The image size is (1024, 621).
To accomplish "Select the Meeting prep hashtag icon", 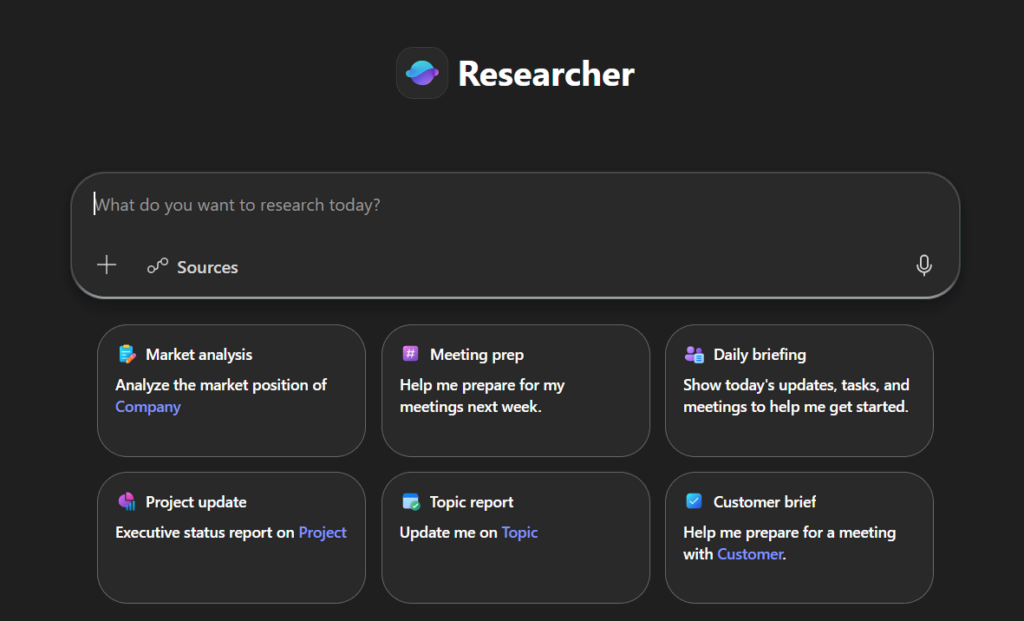I will (410, 354).
